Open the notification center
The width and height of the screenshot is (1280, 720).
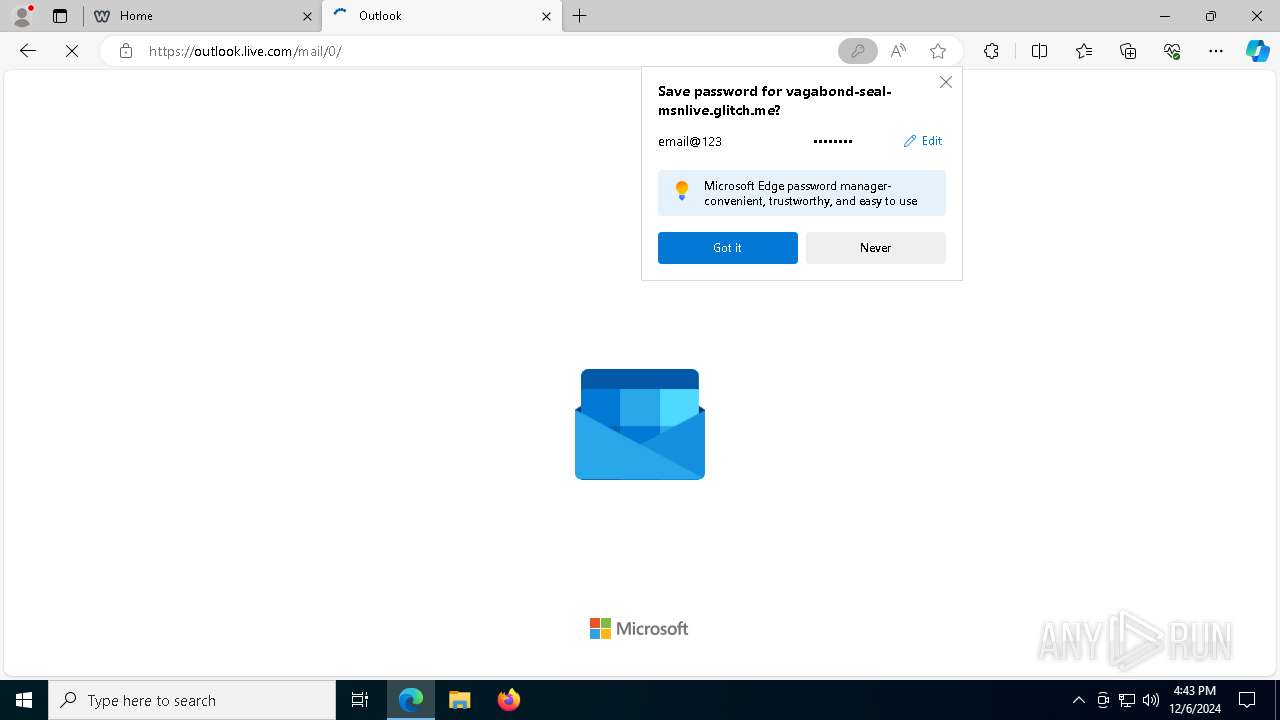click(x=1247, y=700)
